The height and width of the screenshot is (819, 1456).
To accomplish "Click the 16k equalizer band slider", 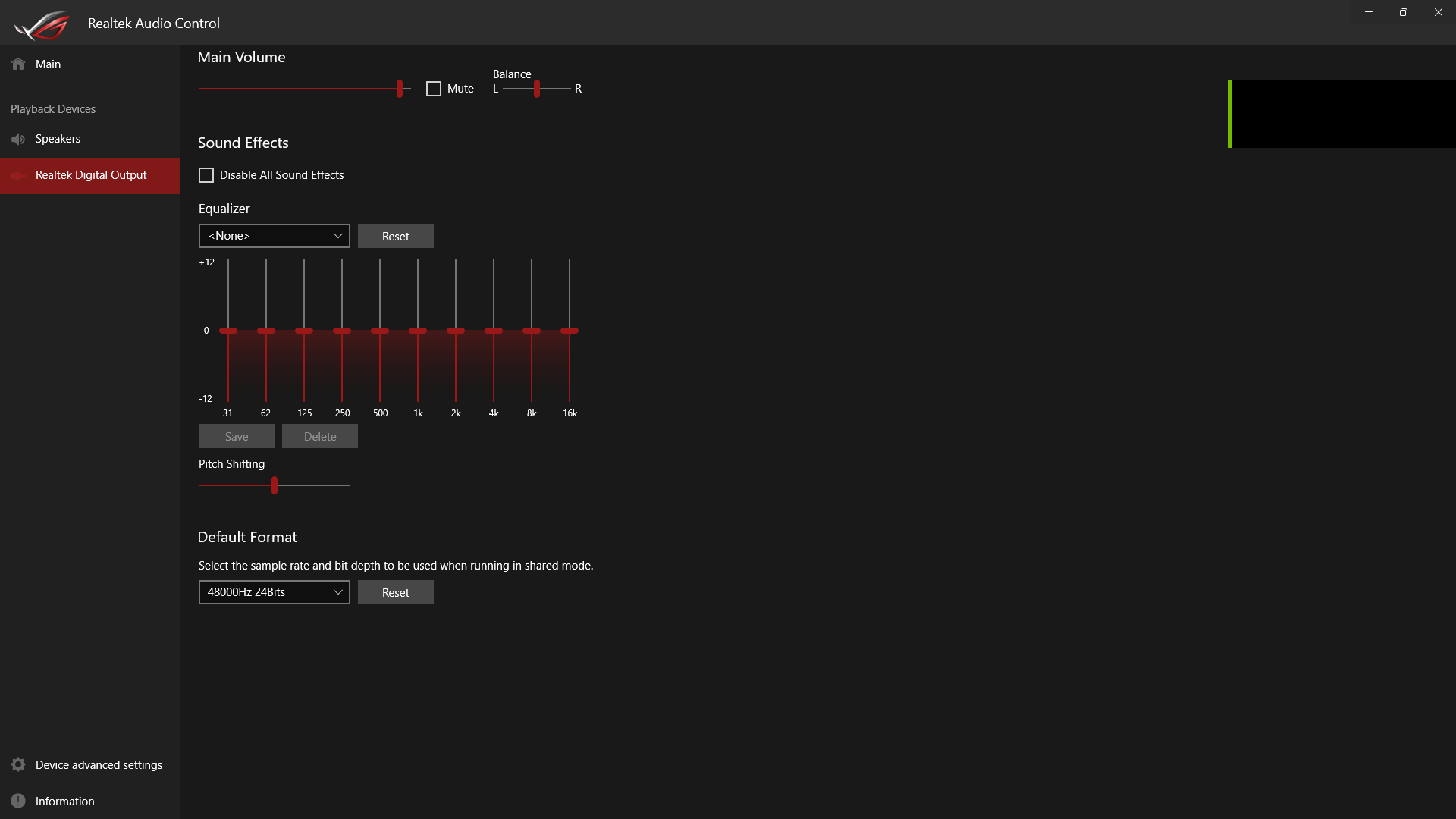I will [570, 331].
